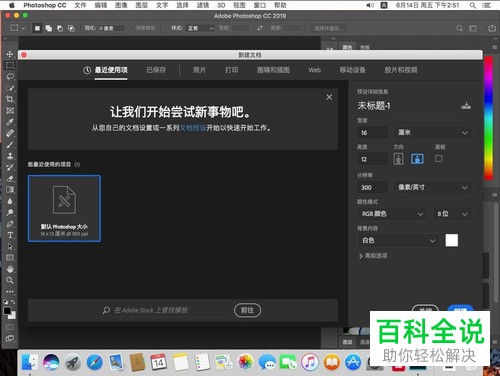Set the Add to Selection mode

(x=49, y=28)
